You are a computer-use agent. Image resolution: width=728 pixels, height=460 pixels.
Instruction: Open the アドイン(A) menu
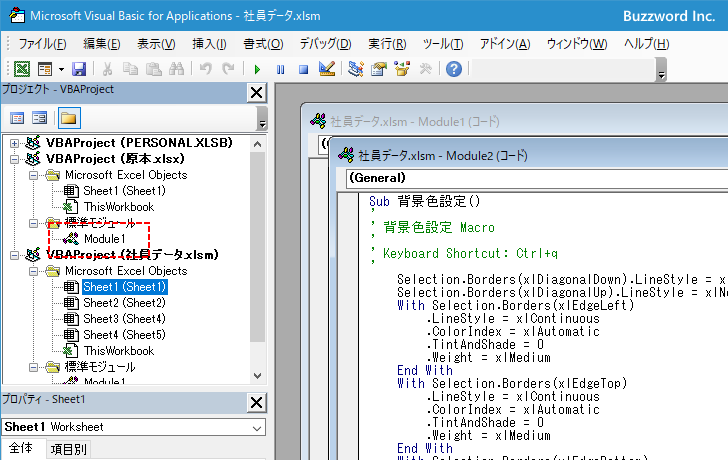tap(505, 44)
